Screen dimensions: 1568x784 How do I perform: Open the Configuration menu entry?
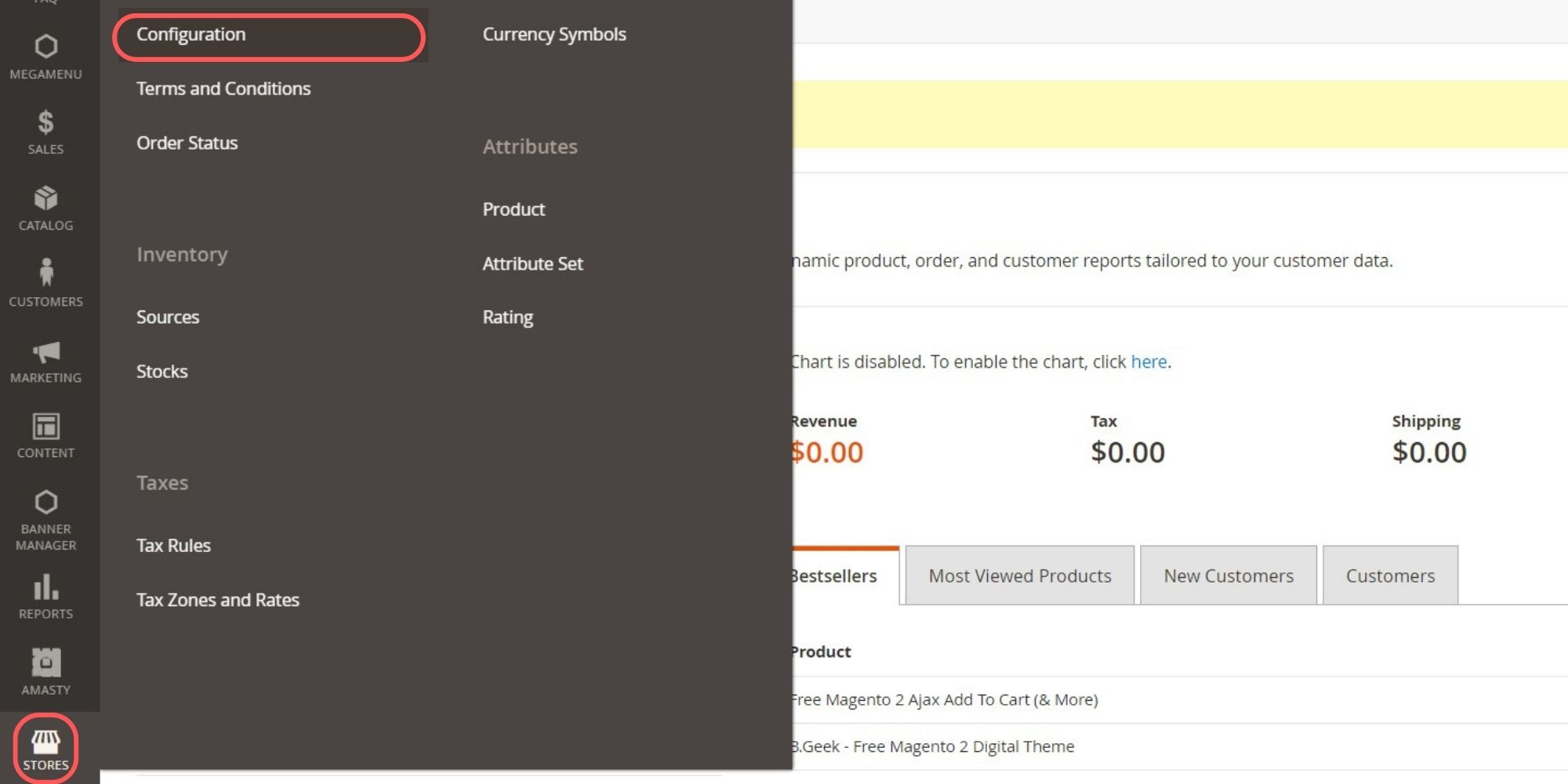(x=191, y=34)
